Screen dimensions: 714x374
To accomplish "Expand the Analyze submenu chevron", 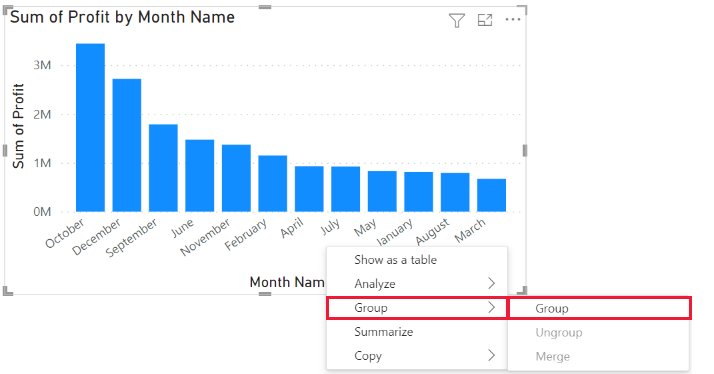I will [491, 283].
